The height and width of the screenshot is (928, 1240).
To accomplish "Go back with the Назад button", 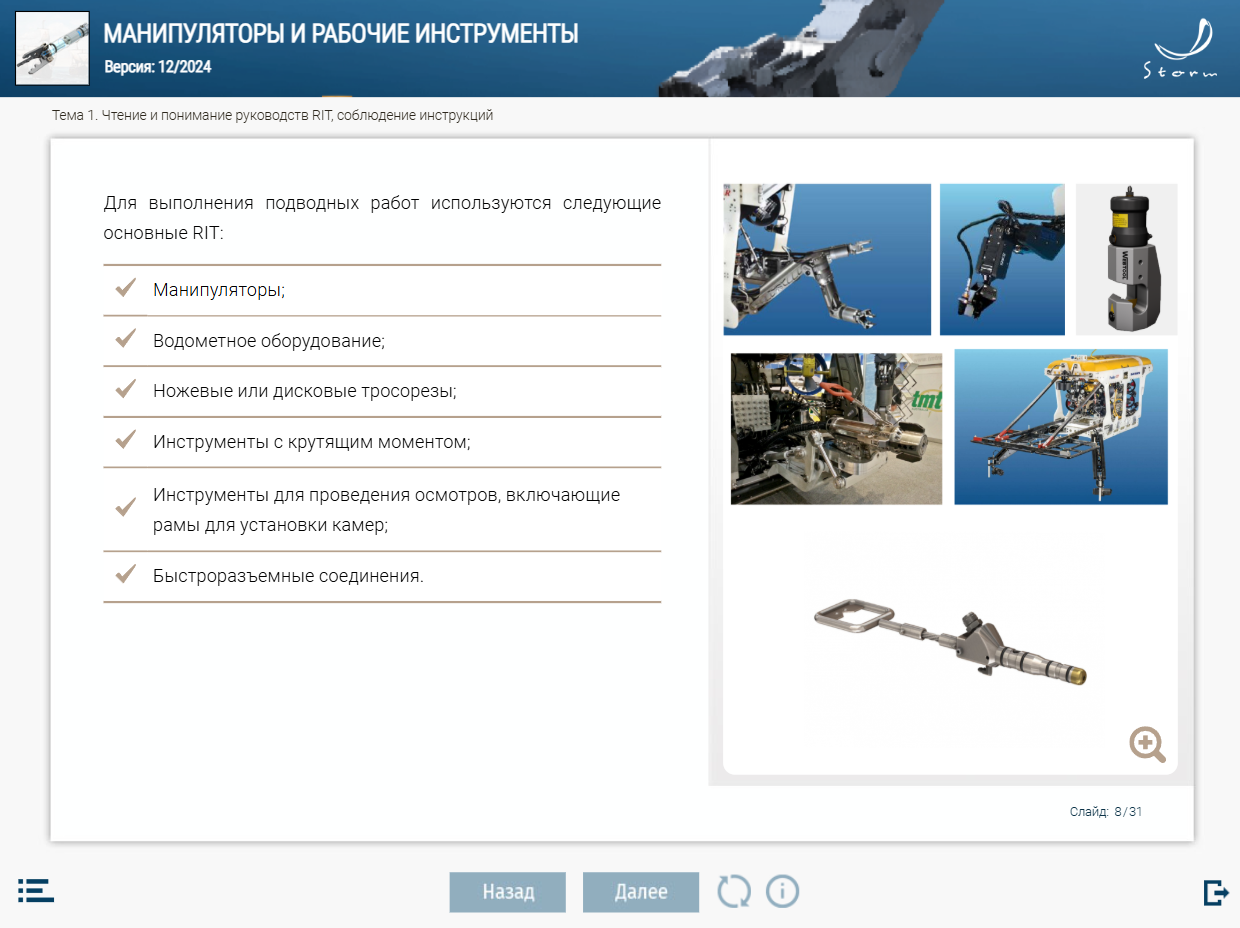I will point(508,892).
